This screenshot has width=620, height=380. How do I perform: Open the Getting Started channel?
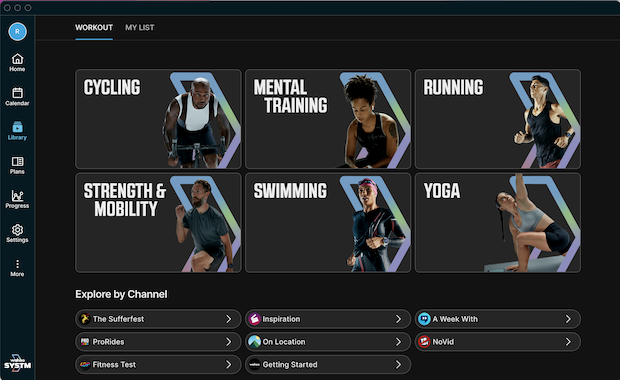click(x=328, y=365)
